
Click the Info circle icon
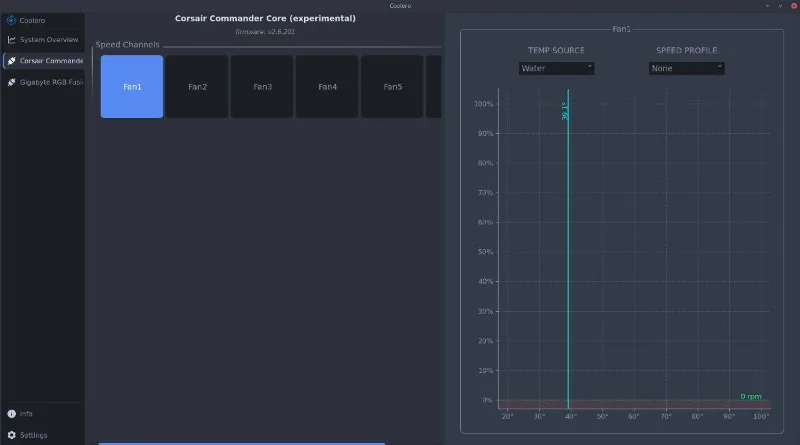click(x=12, y=414)
